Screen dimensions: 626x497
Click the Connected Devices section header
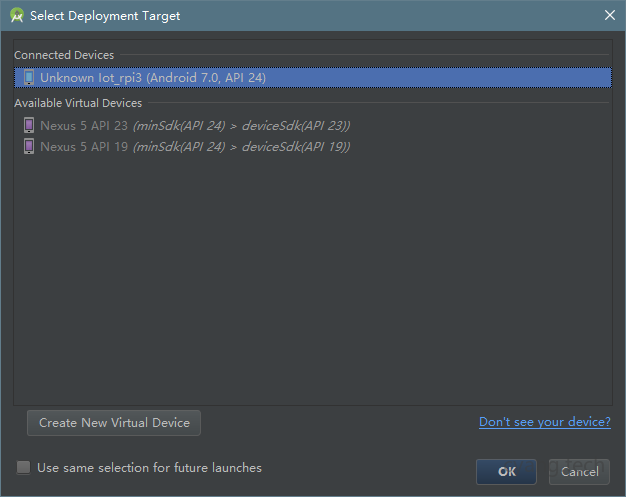coord(64,55)
